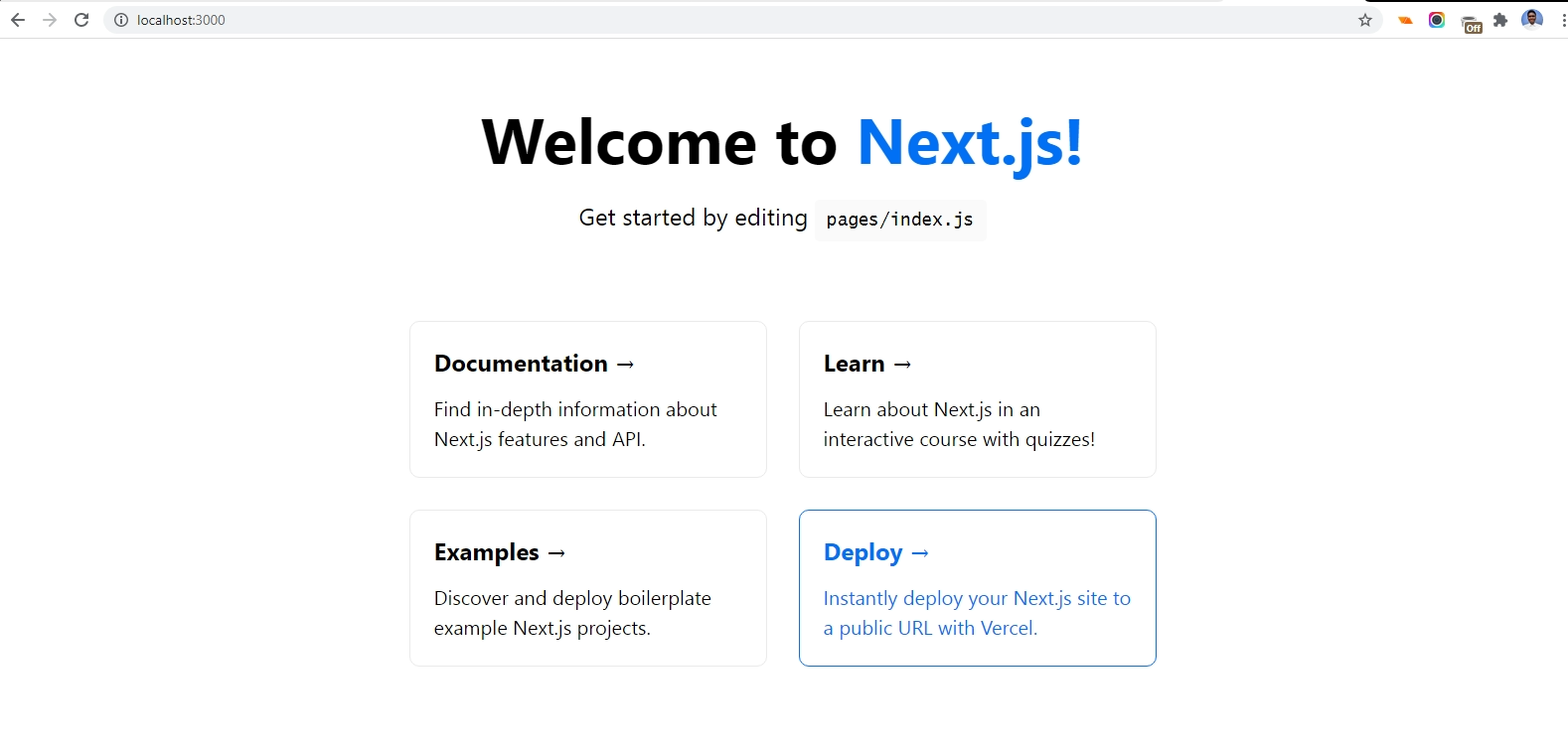The height and width of the screenshot is (755, 1568).
Task: Open the Examples card
Action: click(588, 588)
